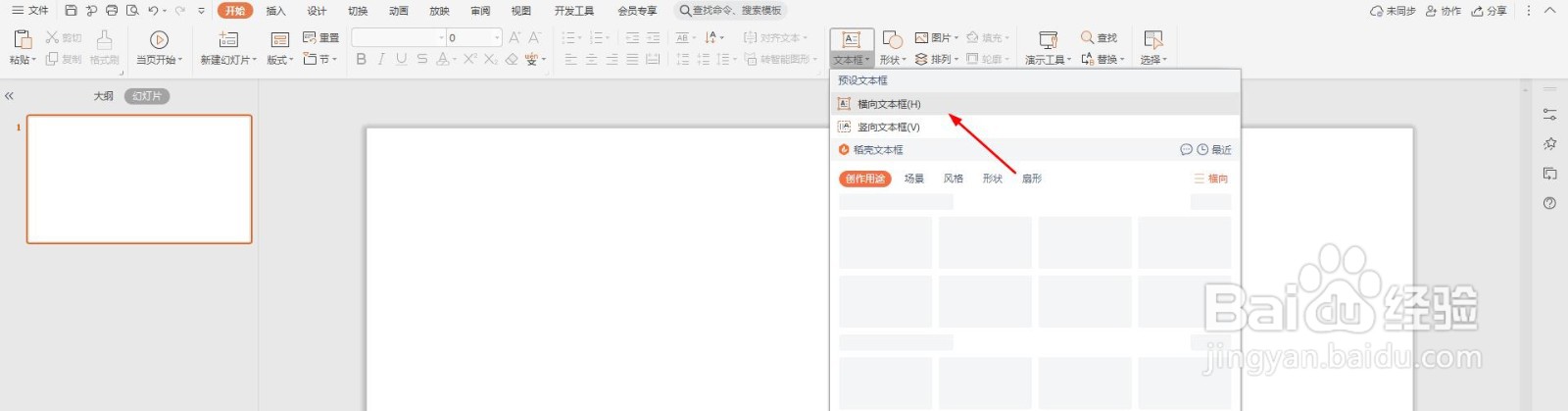This screenshot has height=411, width=1568.
Task: Open the Arrange (排列) dropdown
Action: click(937, 59)
